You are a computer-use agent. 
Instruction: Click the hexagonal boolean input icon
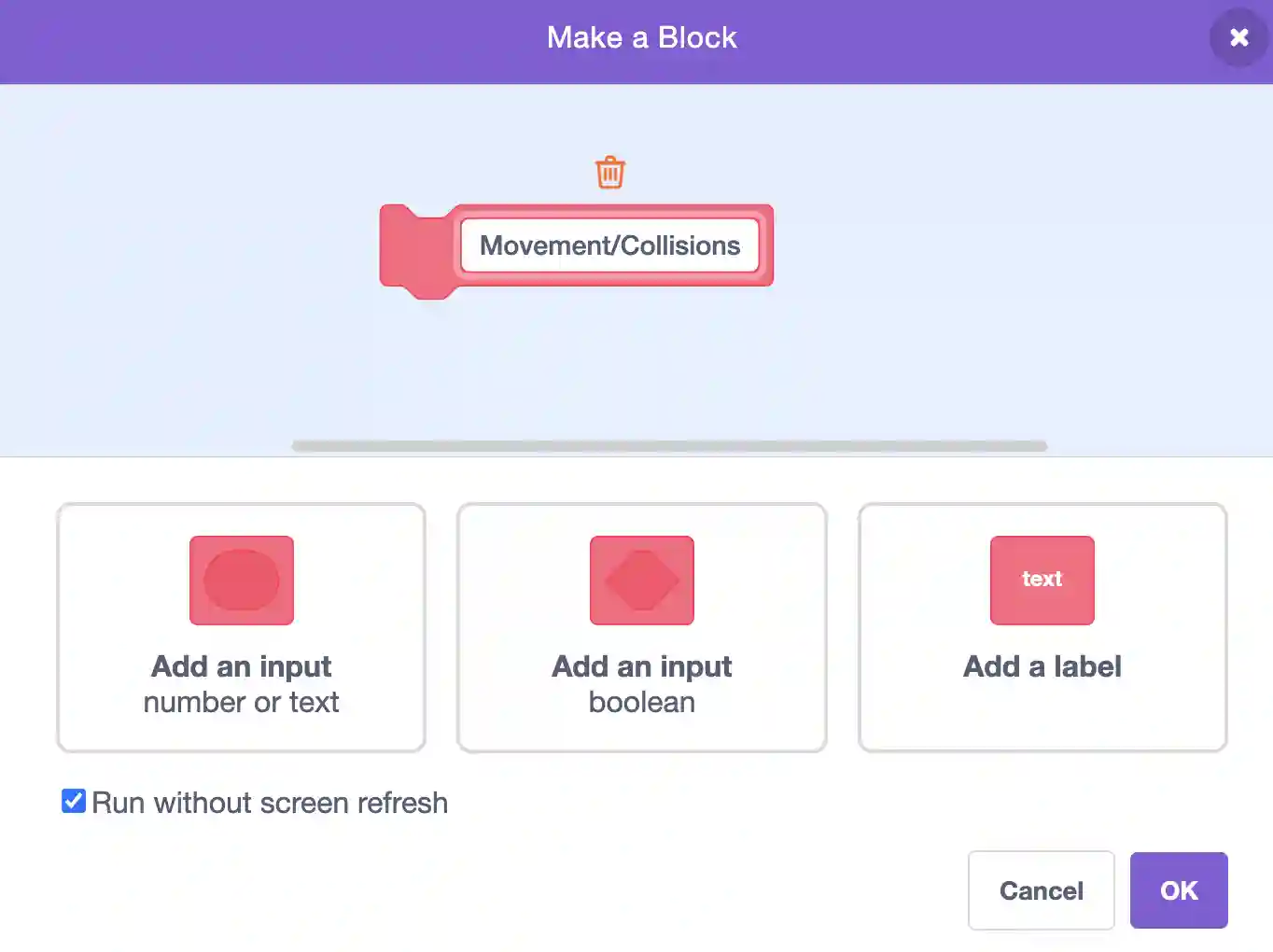[x=642, y=581]
